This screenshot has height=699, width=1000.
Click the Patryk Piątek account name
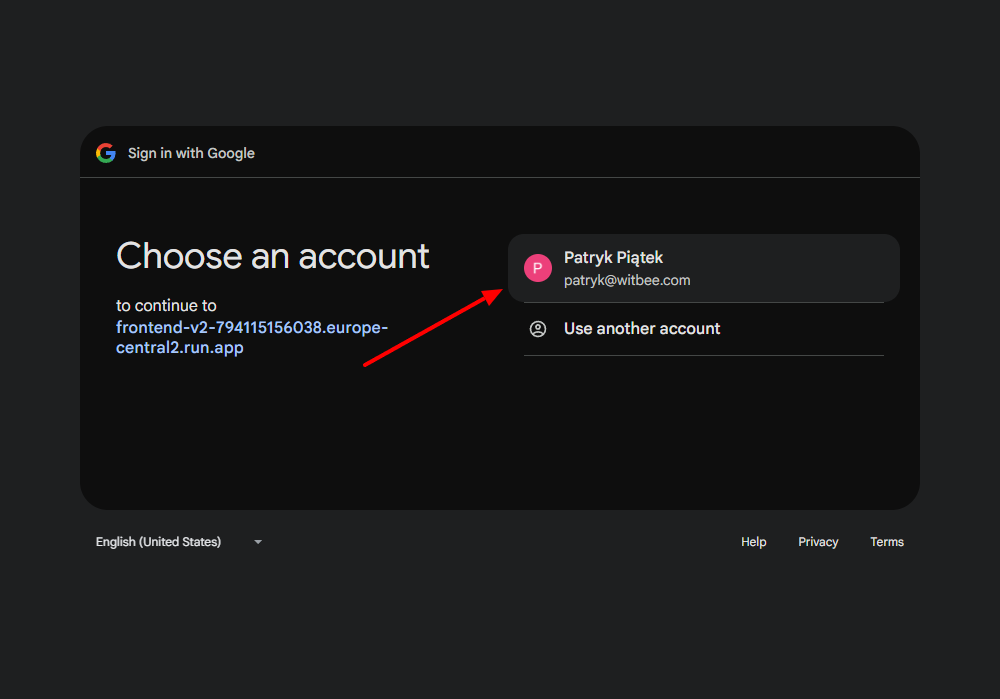(x=613, y=258)
